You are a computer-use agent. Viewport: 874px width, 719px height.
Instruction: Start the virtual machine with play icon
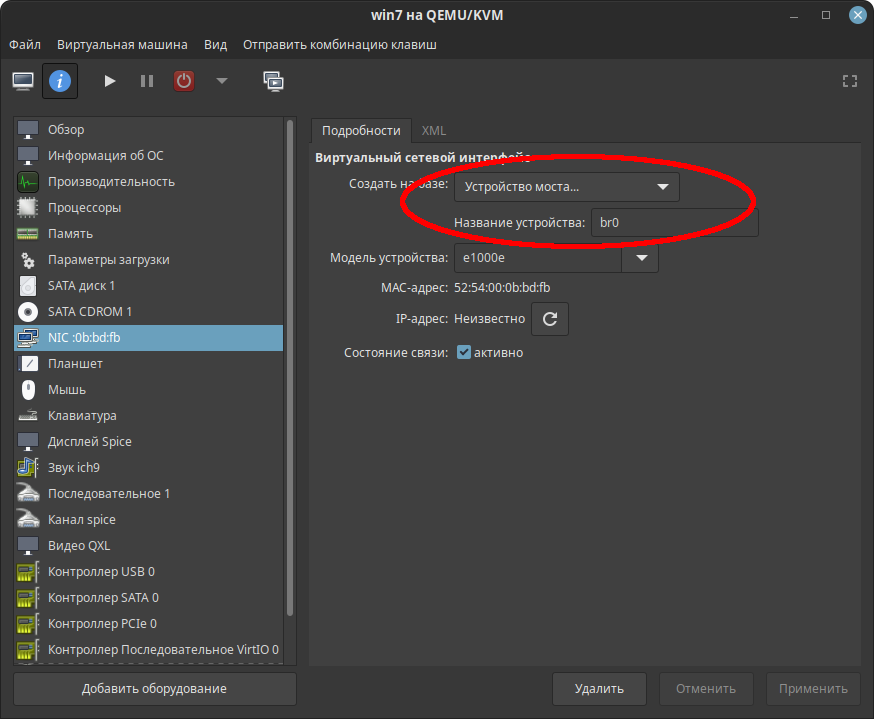[x=110, y=81]
